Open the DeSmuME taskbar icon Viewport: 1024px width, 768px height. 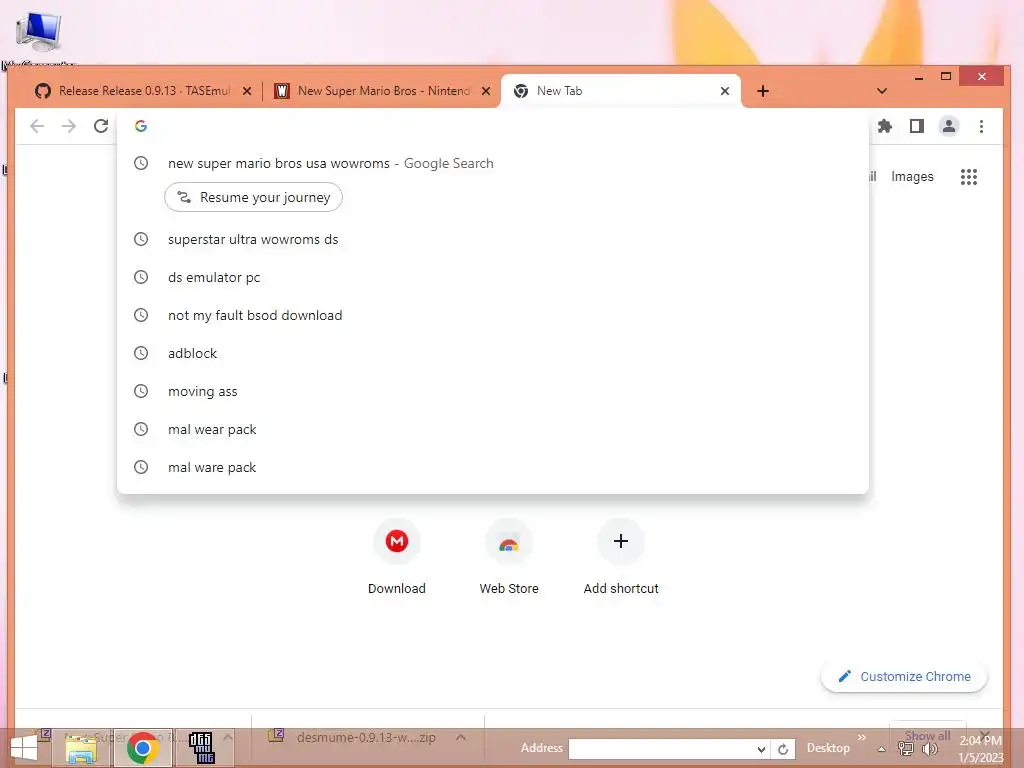click(x=202, y=748)
